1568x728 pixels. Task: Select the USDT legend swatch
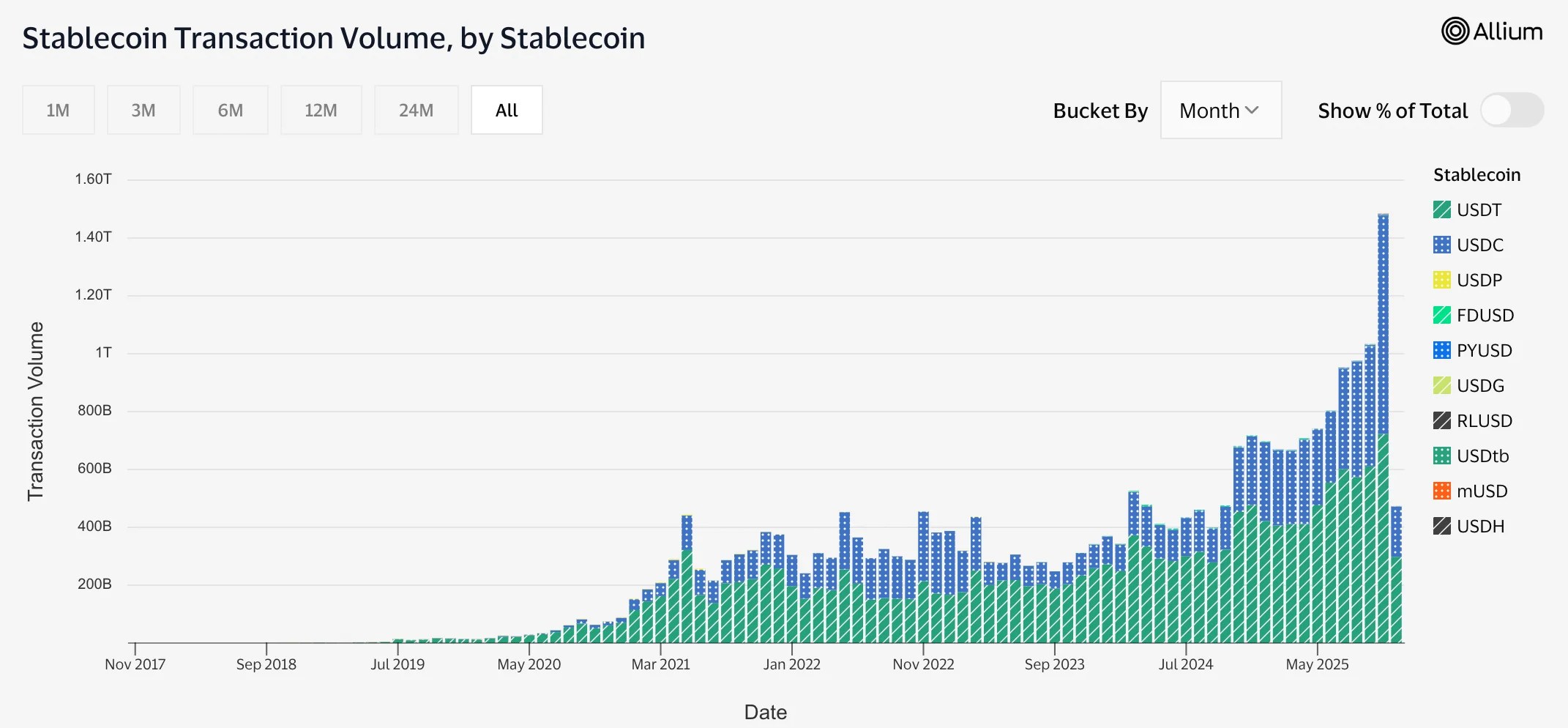(1441, 209)
